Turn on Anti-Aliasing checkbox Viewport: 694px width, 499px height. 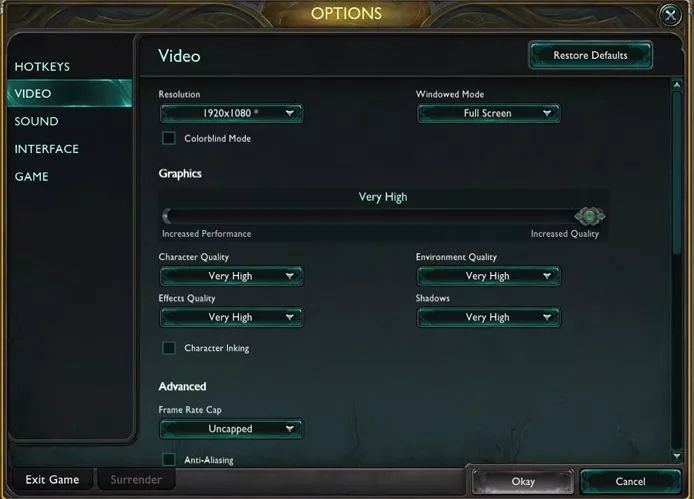click(x=169, y=460)
